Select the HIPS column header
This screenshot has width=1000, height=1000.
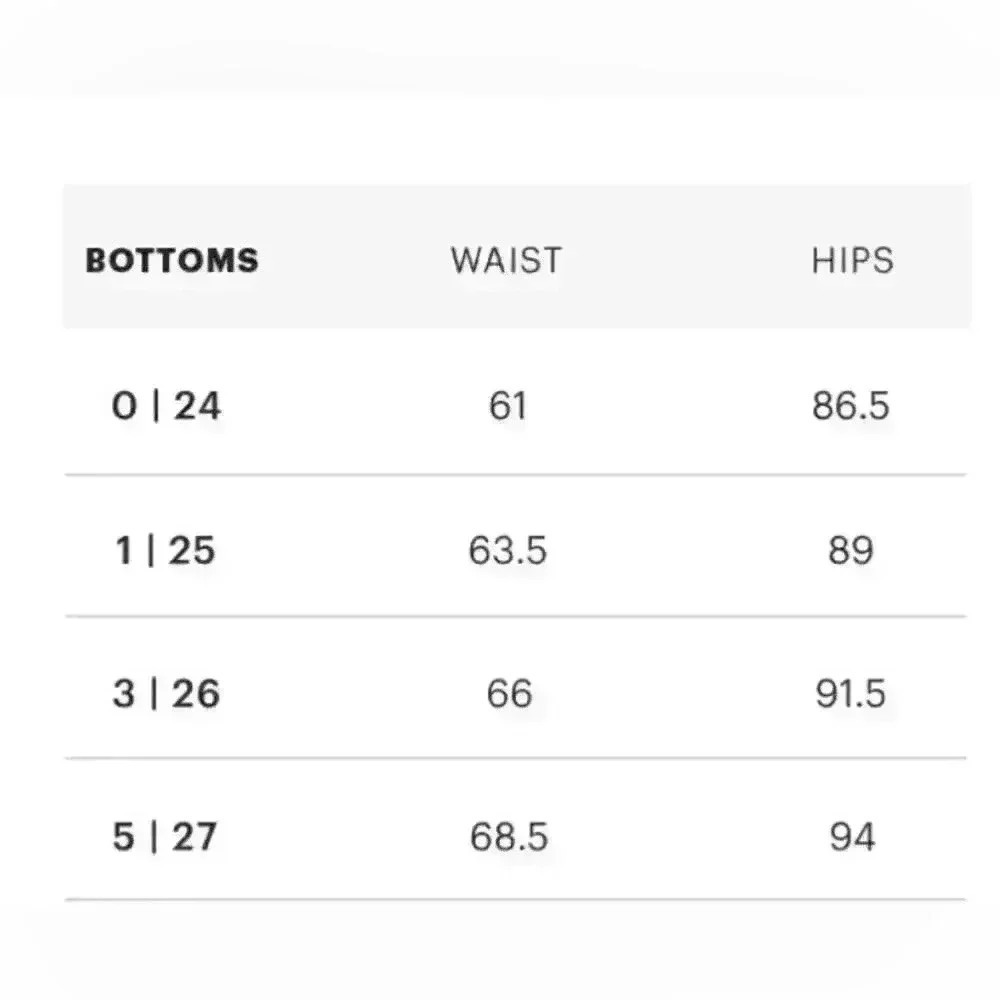pyautogui.click(x=852, y=260)
